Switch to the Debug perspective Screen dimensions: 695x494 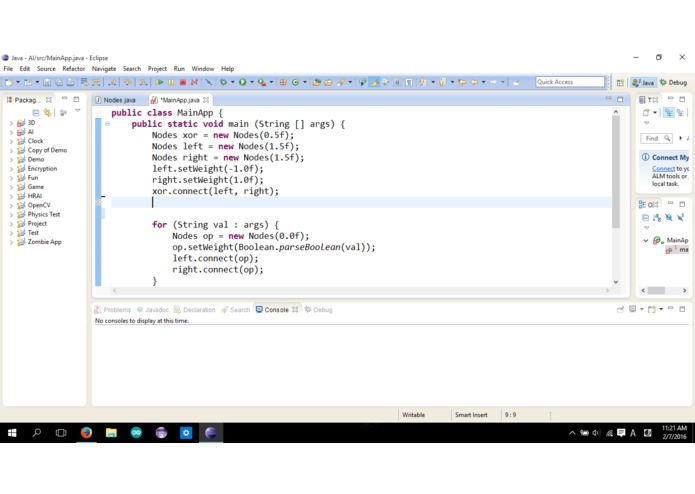(x=673, y=82)
